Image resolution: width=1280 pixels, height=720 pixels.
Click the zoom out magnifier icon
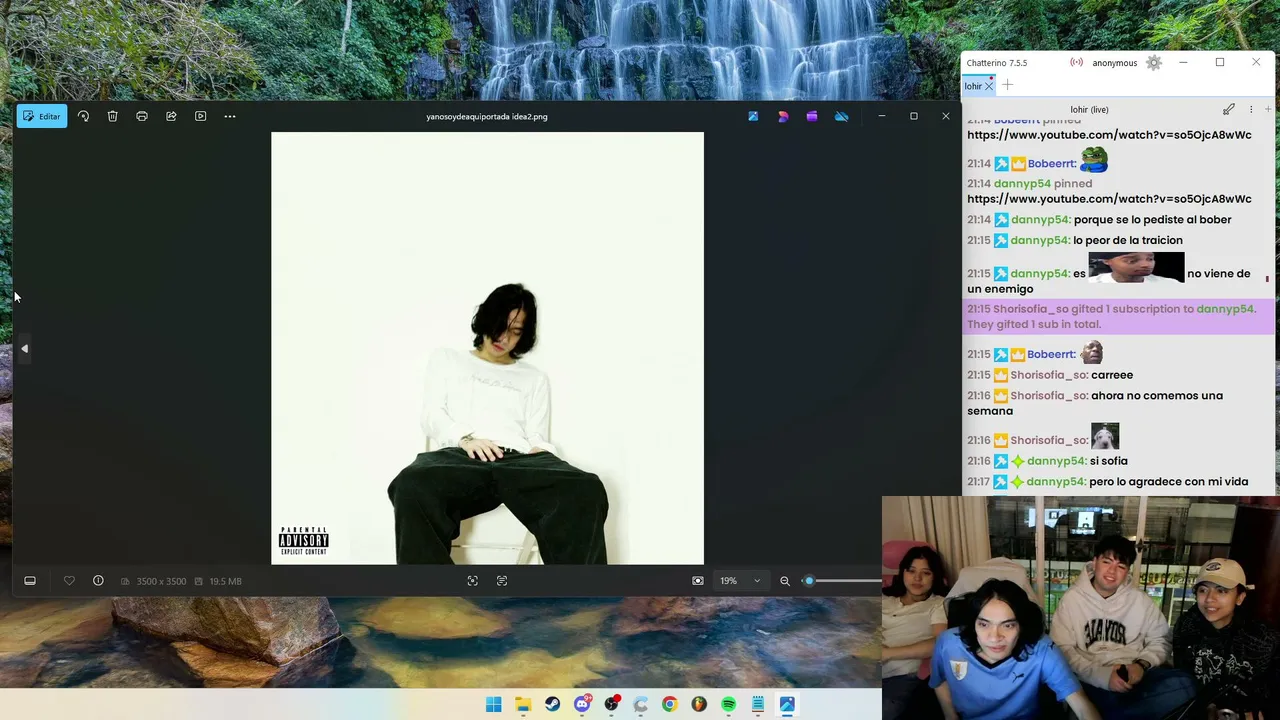(x=785, y=581)
